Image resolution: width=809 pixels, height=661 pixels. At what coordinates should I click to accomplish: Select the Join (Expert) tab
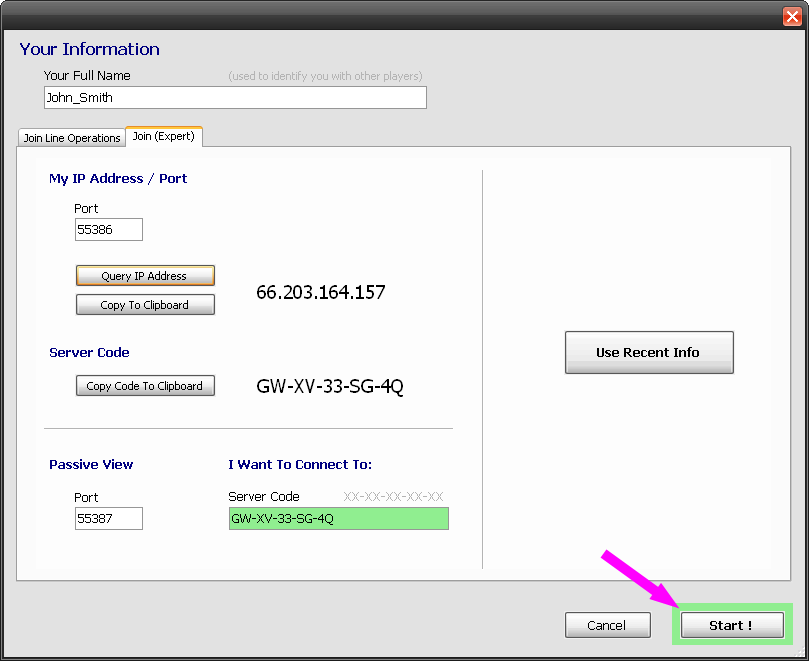point(164,137)
